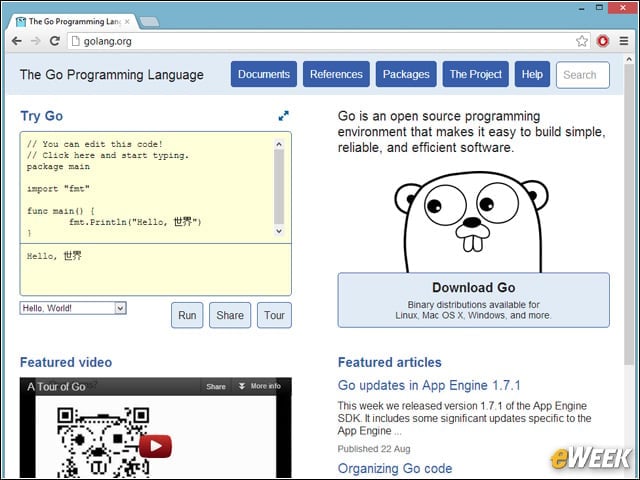Open the Chrome hamburger menu
Image resolution: width=640 pixels, height=480 pixels.
point(624,41)
